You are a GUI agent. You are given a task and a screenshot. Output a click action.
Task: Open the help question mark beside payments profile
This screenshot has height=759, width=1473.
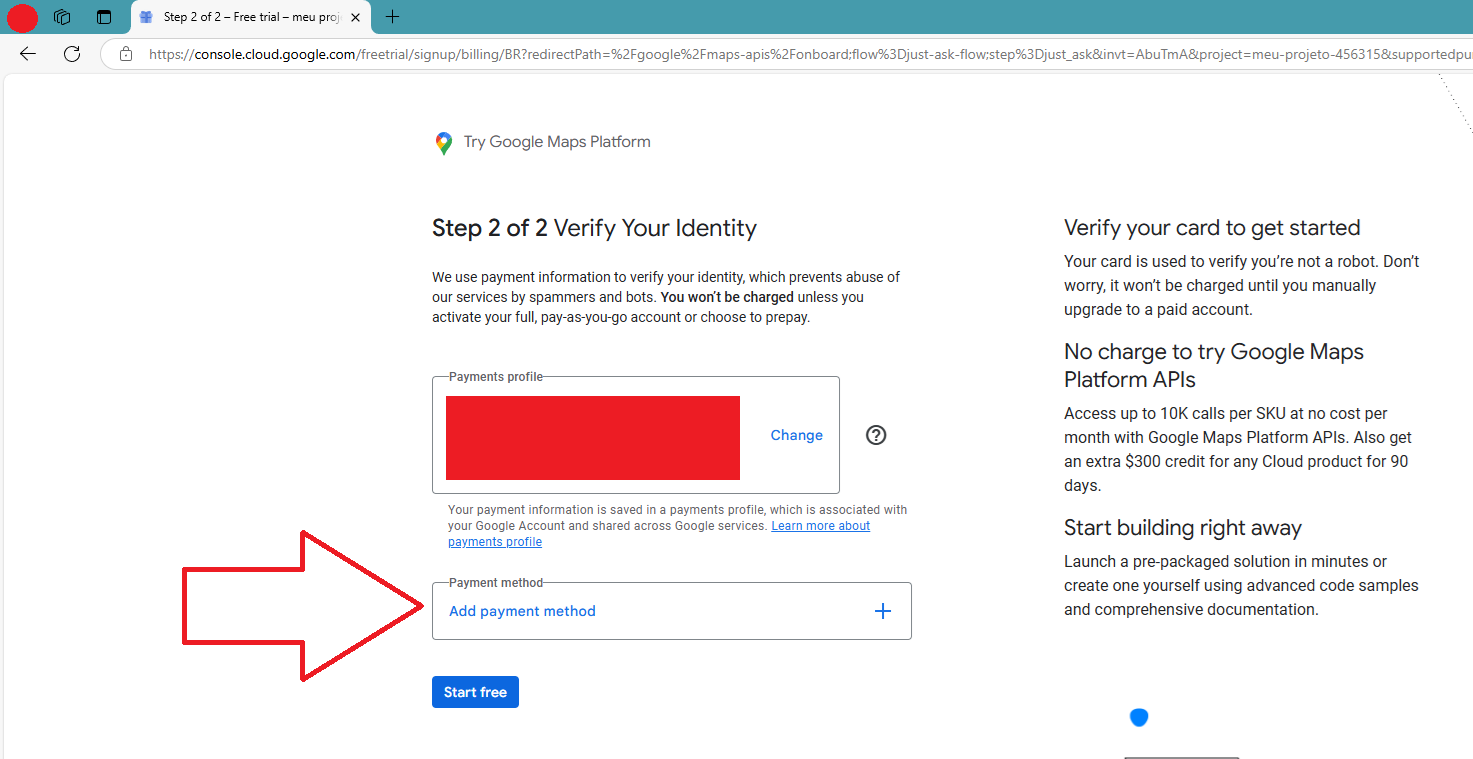tap(876, 435)
